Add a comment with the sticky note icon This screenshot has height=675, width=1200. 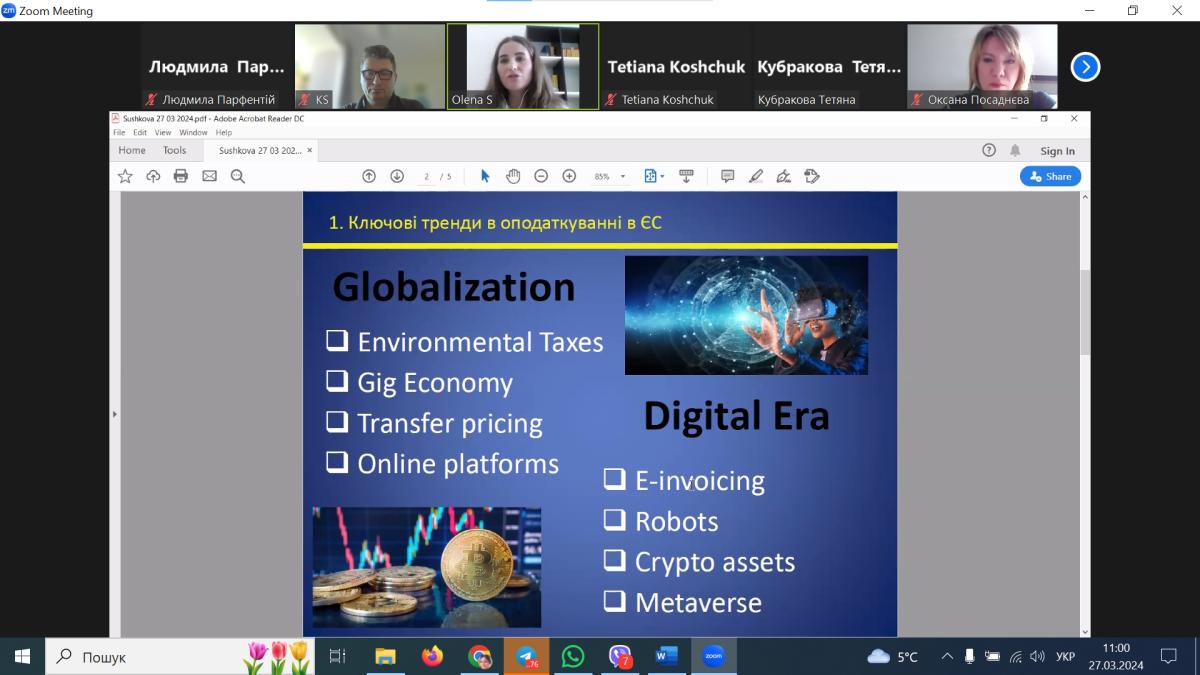click(x=727, y=176)
